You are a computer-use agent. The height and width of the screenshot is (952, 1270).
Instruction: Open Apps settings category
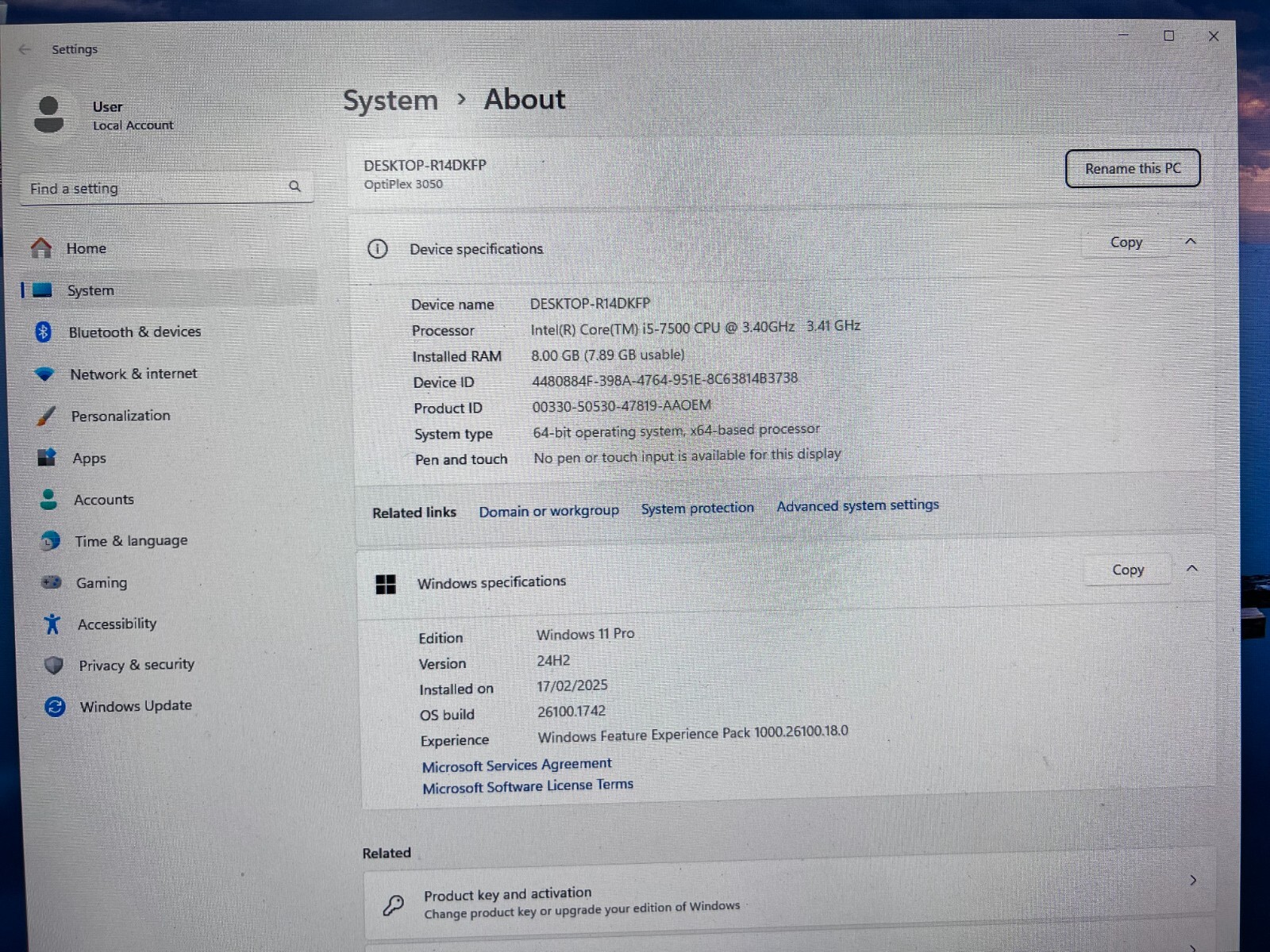coord(89,458)
